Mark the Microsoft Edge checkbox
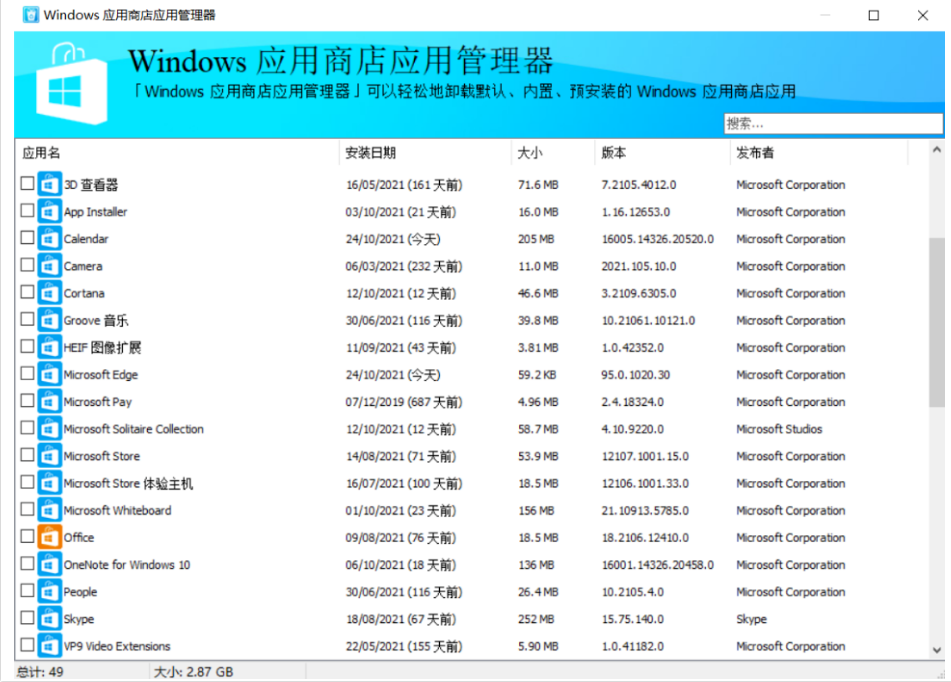Viewport: 951px width, 682px height. point(27,373)
